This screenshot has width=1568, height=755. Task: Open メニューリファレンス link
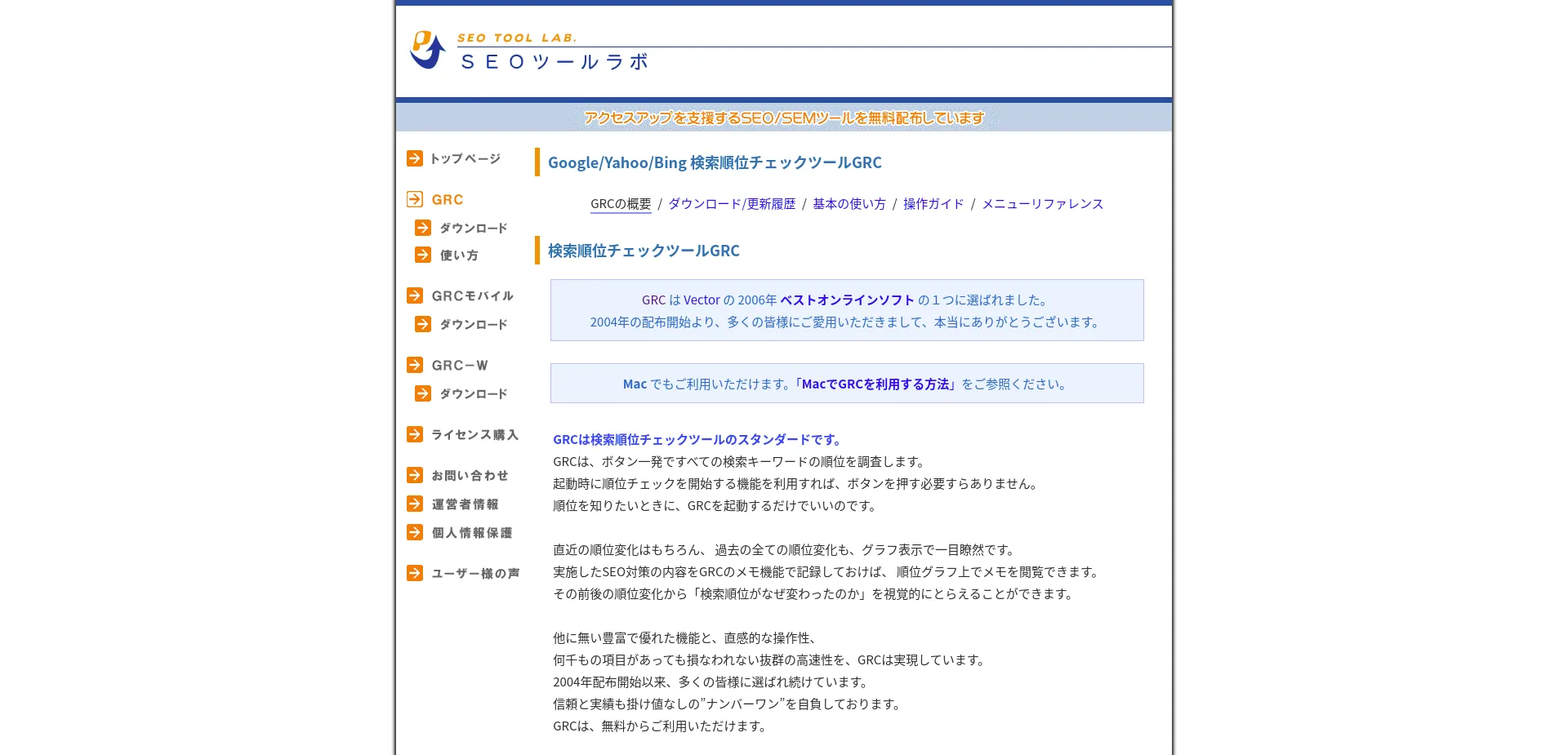[x=1042, y=204]
